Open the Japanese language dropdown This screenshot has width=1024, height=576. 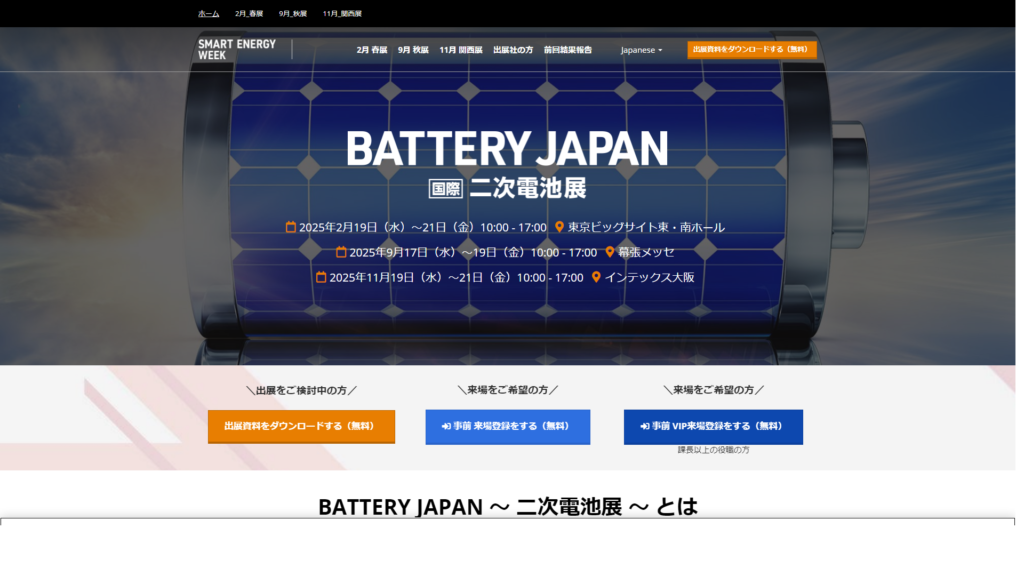(x=641, y=50)
